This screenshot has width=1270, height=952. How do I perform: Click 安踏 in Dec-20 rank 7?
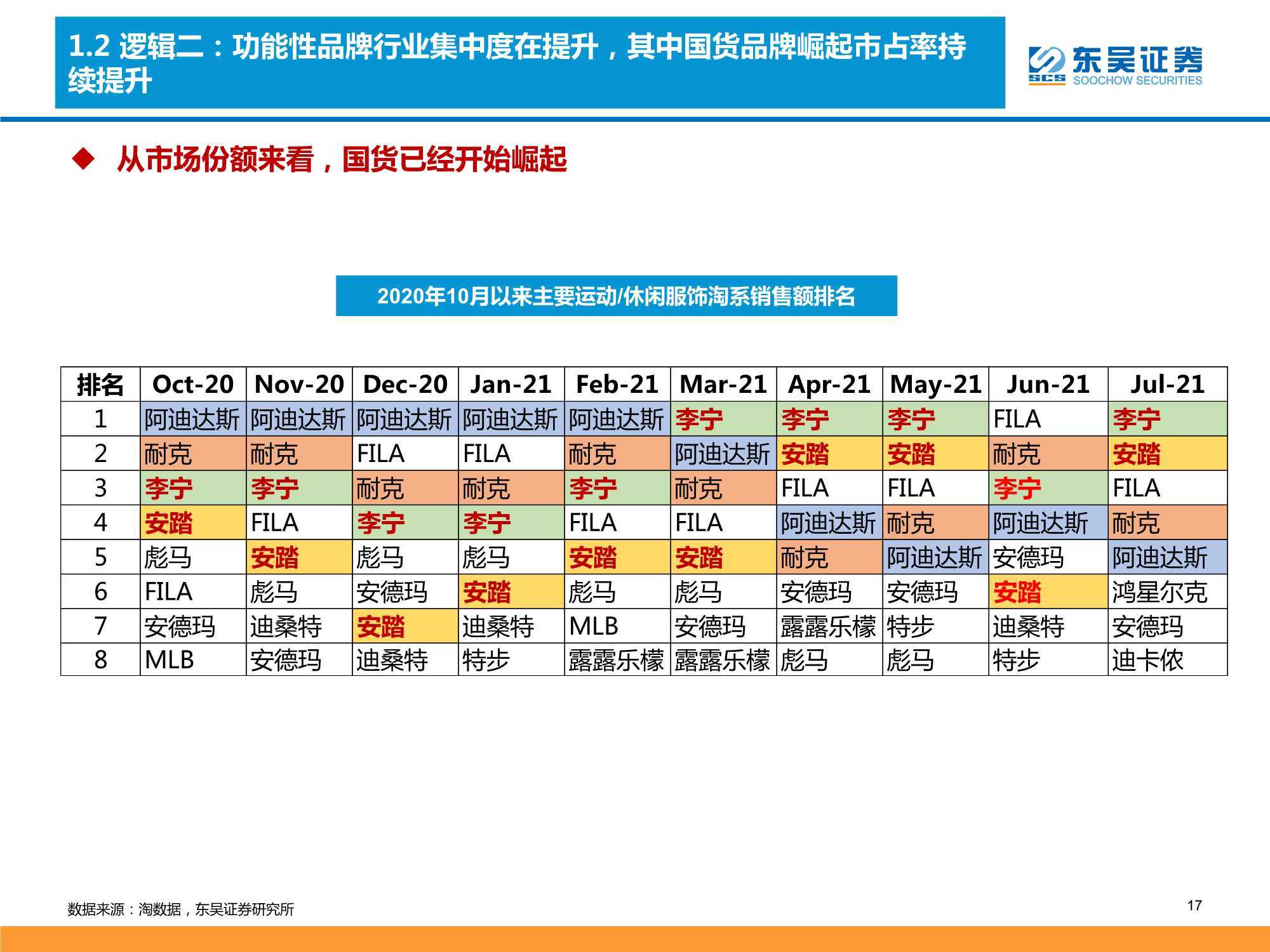[405, 626]
